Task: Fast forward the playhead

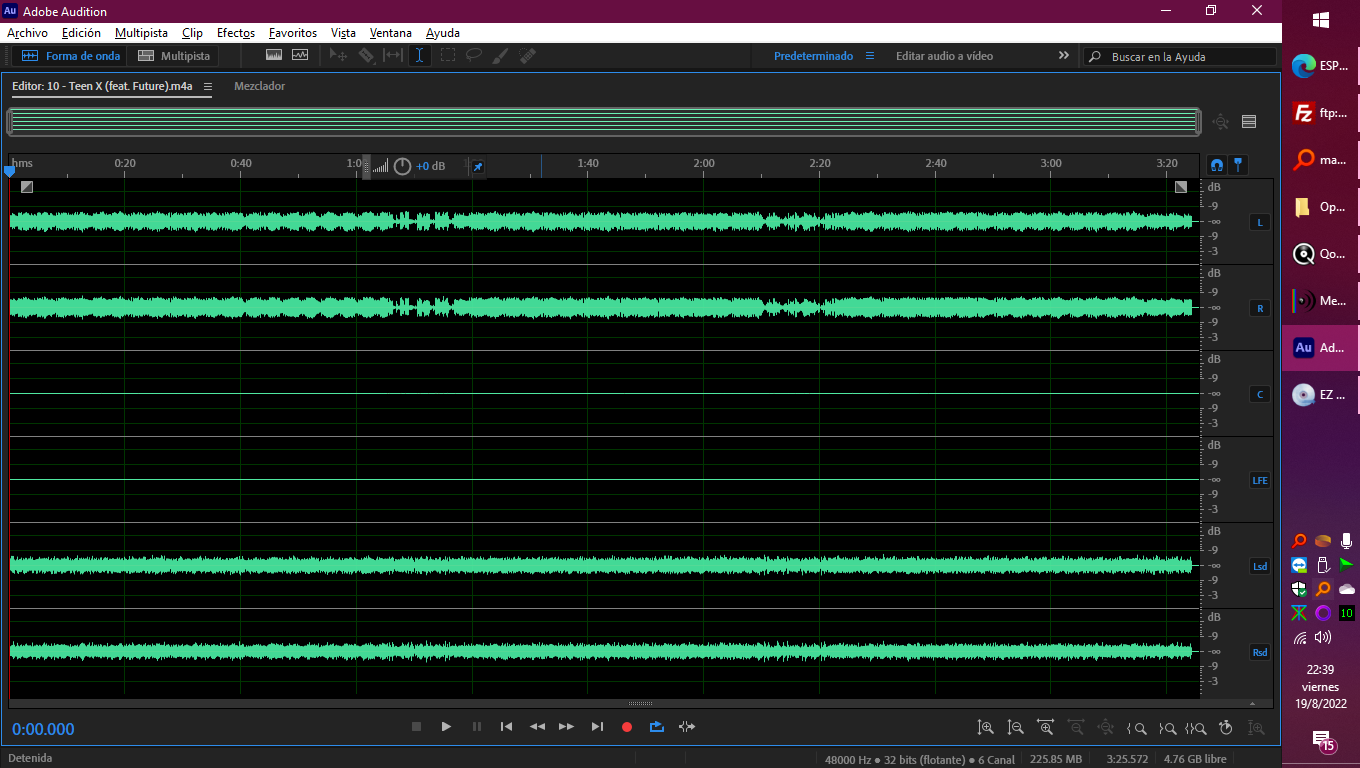Action: coord(566,727)
